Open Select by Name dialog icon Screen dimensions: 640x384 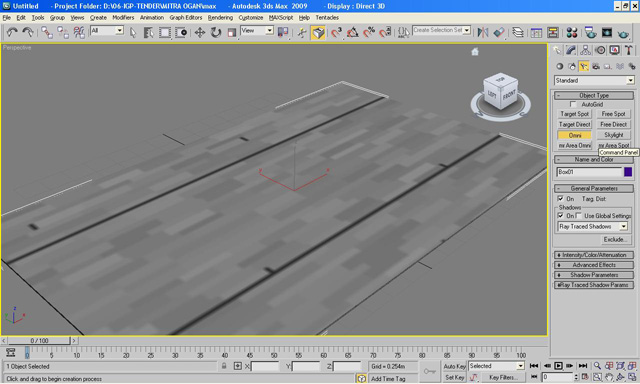point(148,33)
